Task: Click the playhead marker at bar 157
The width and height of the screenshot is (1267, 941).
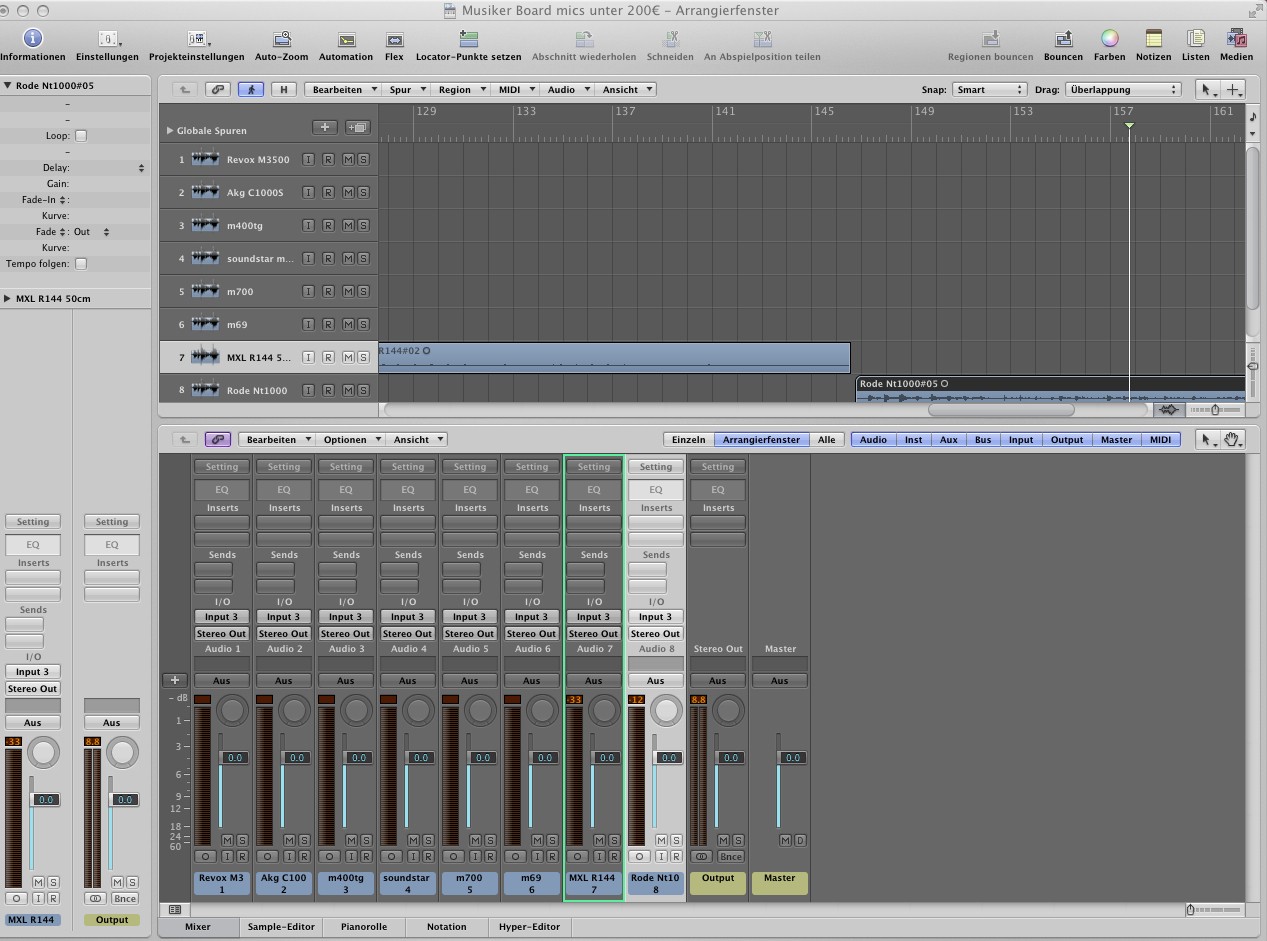Action: pos(1129,125)
